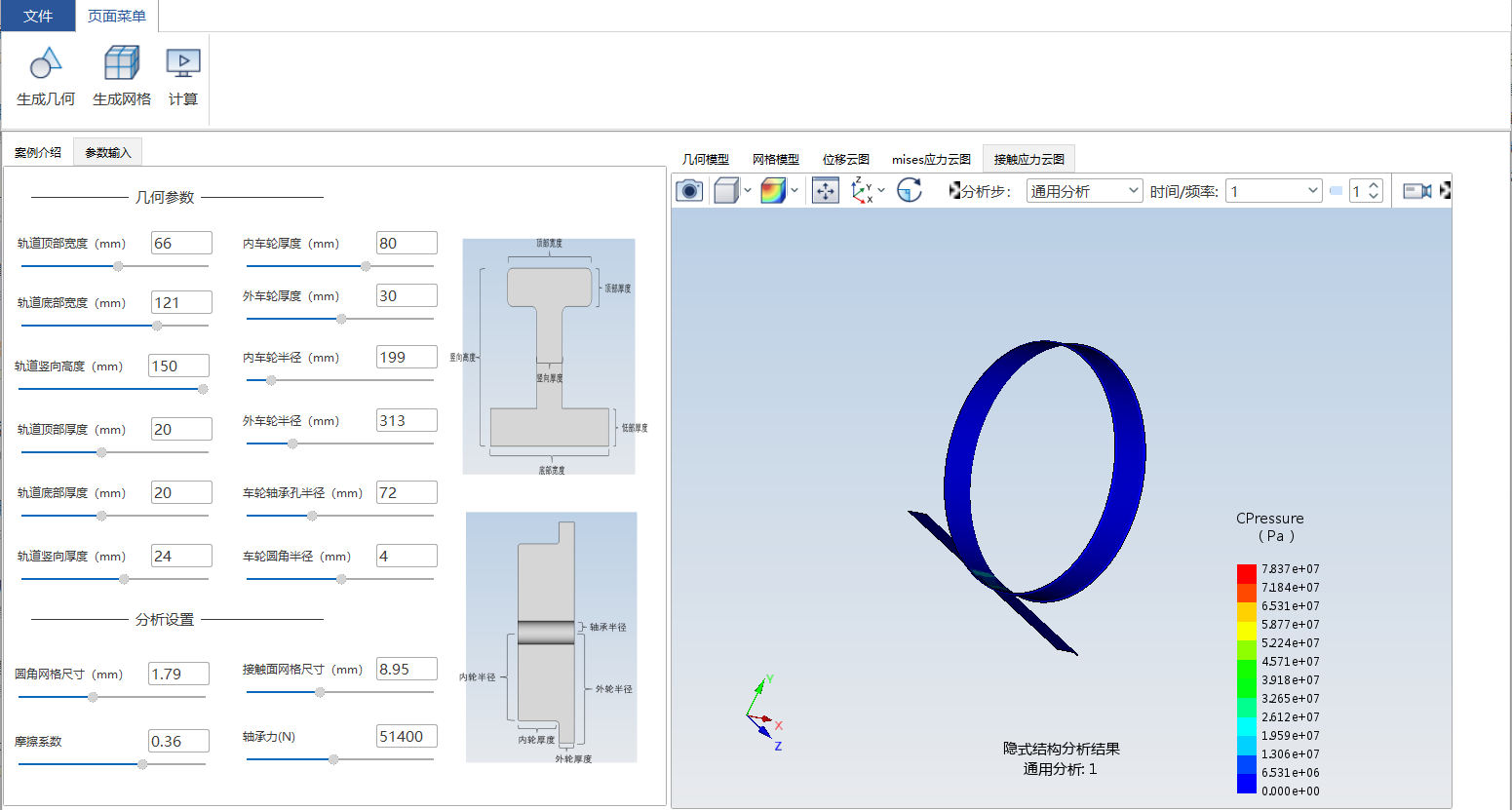Click the rotate view icon
Screen dimensions: 1512x810
pos(910,191)
